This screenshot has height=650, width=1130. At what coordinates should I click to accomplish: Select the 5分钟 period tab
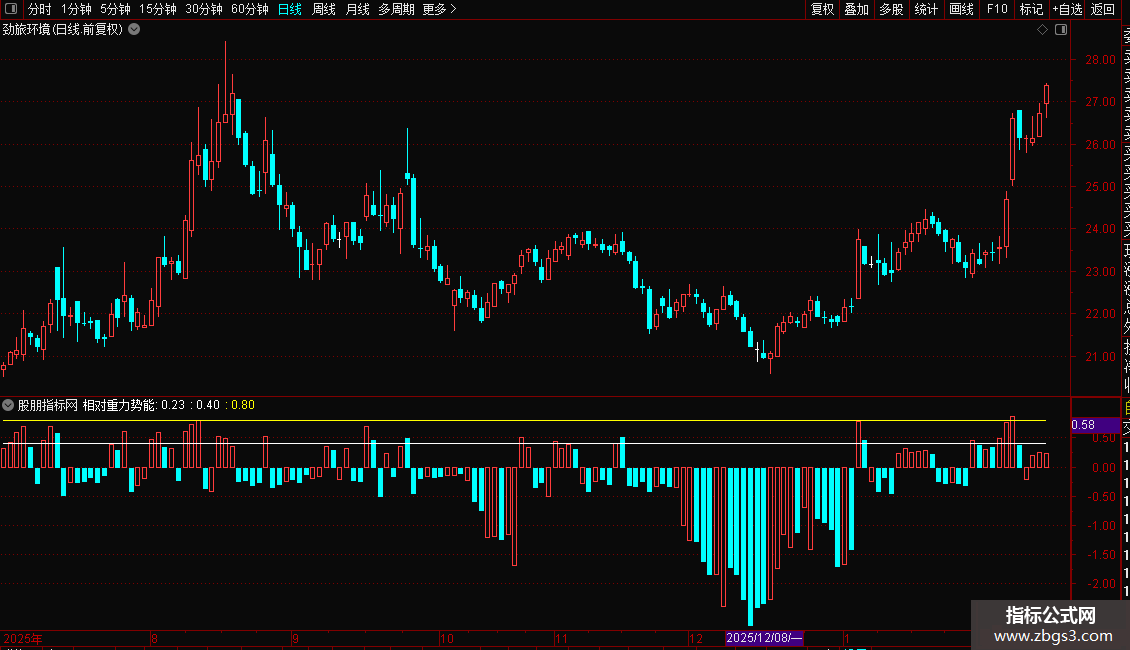tap(115, 9)
